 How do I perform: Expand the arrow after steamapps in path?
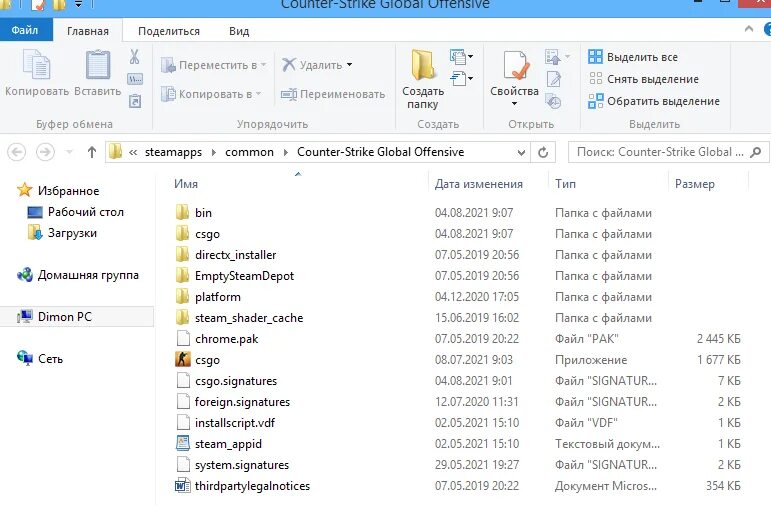(x=213, y=152)
